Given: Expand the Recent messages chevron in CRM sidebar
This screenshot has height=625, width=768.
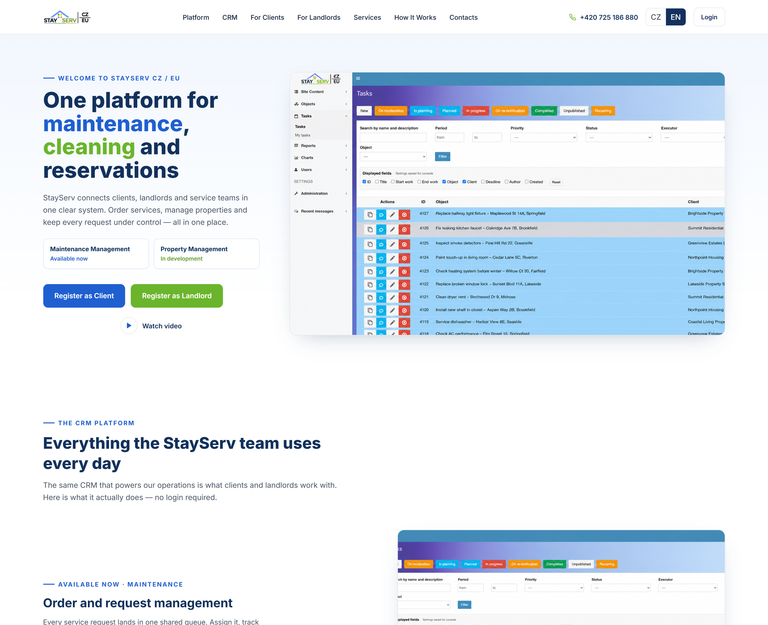Looking at the screenshot, I should (346, 211).
